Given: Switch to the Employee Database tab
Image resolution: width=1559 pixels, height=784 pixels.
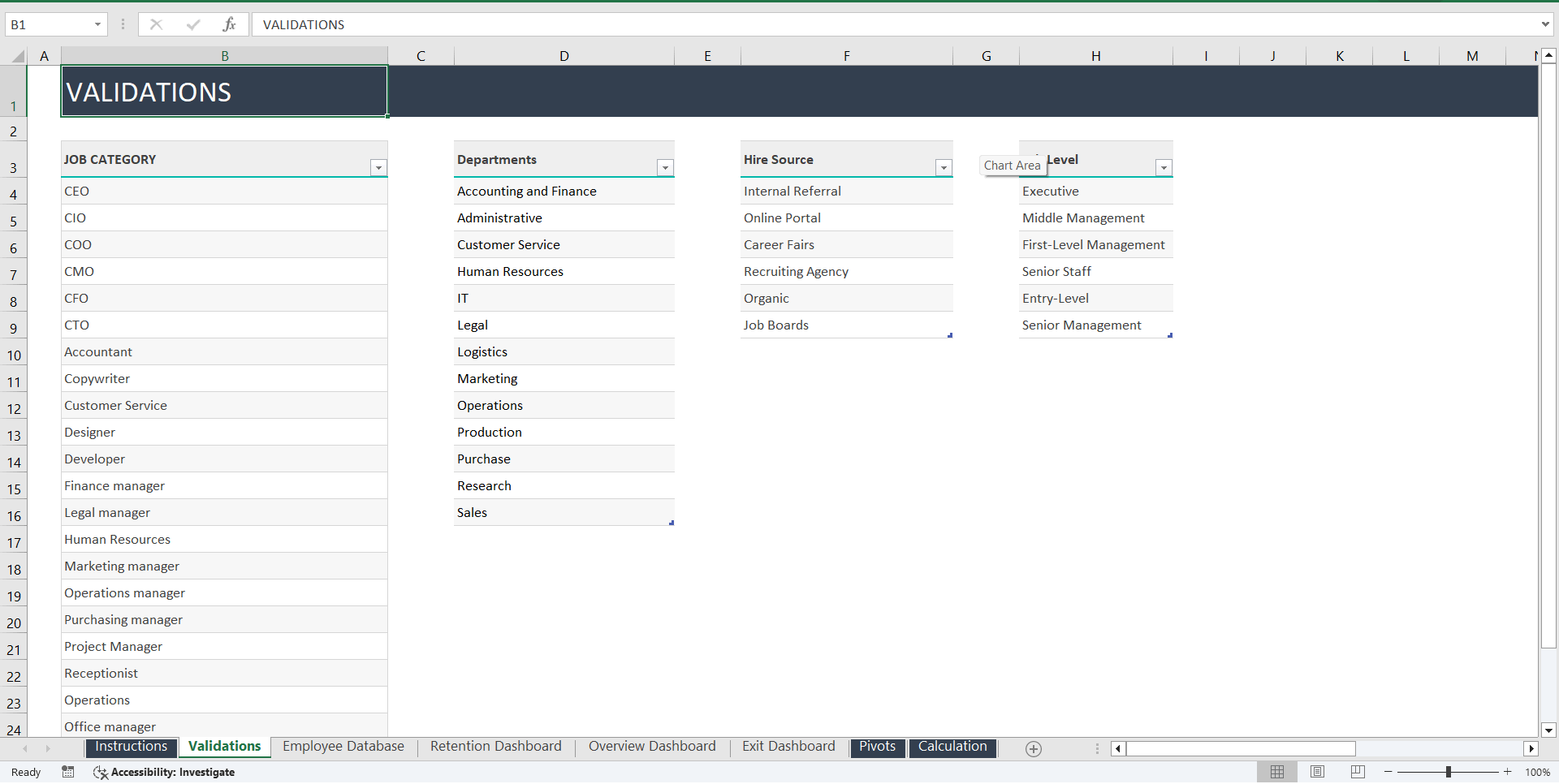Looking at the screenshot, I should tap(343, 746).
